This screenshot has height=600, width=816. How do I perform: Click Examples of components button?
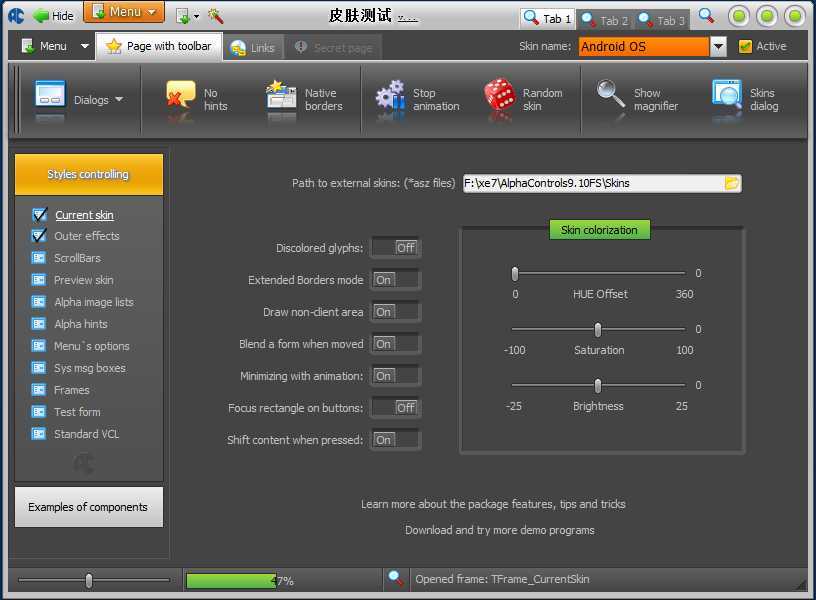[88, 507]
